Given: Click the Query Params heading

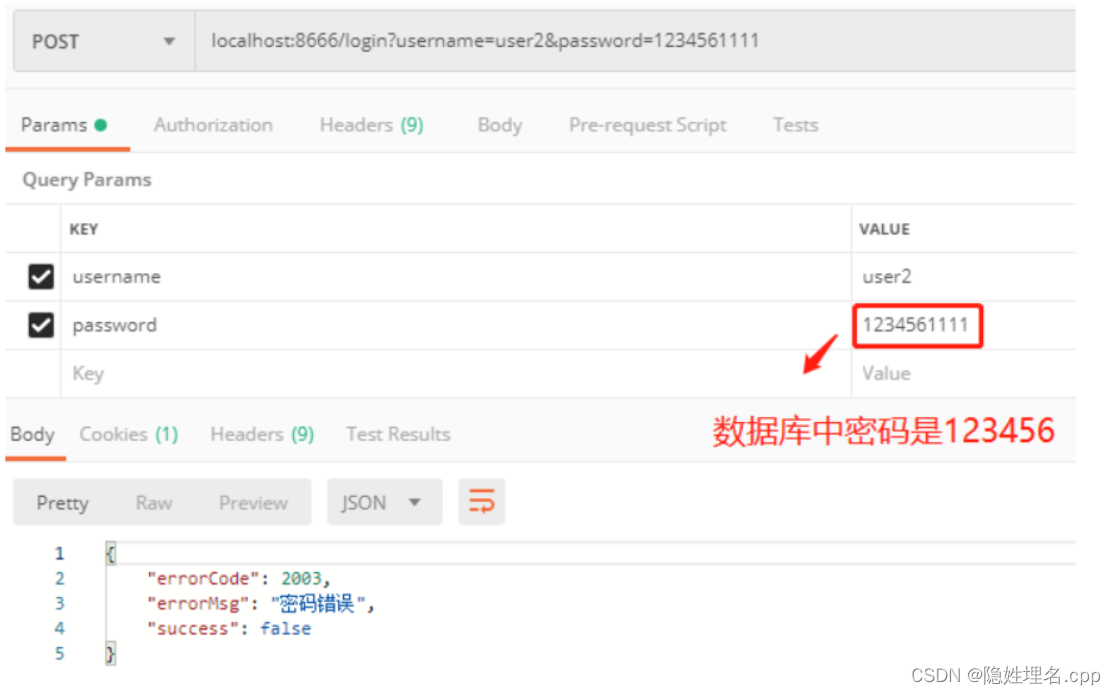Looking at the screenshot, I should pyautogui.click(x=87, y=179).
